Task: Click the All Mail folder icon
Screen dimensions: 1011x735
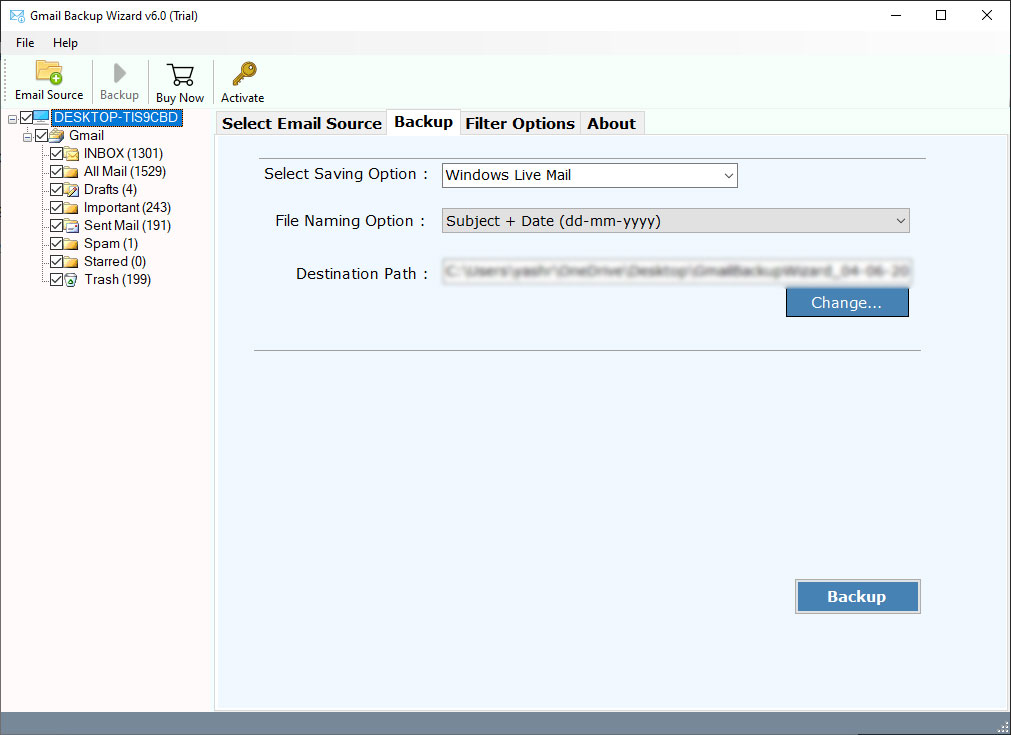Action: point(72,172)
